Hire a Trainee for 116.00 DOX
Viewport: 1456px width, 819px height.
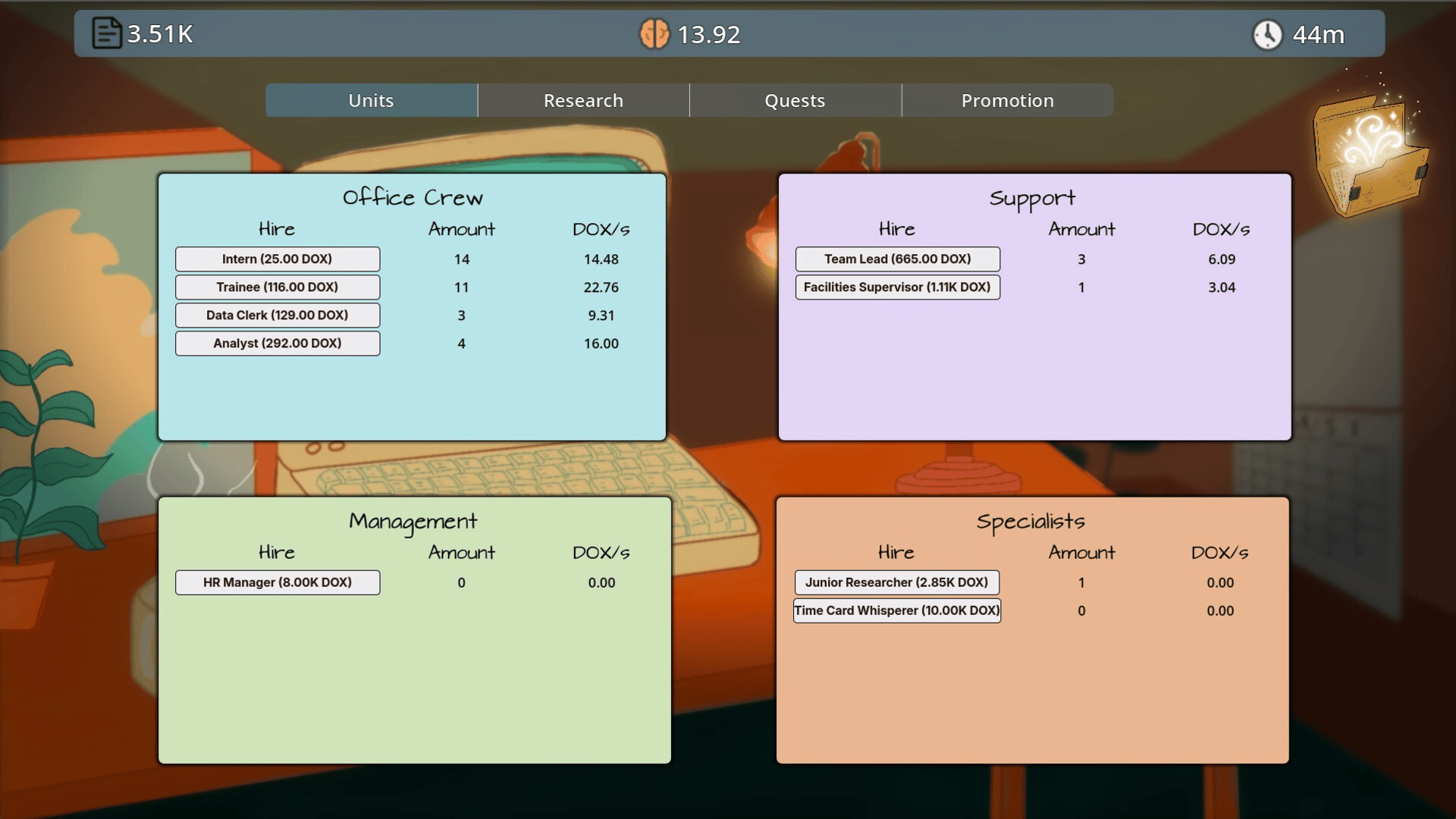tap(277, 287)
